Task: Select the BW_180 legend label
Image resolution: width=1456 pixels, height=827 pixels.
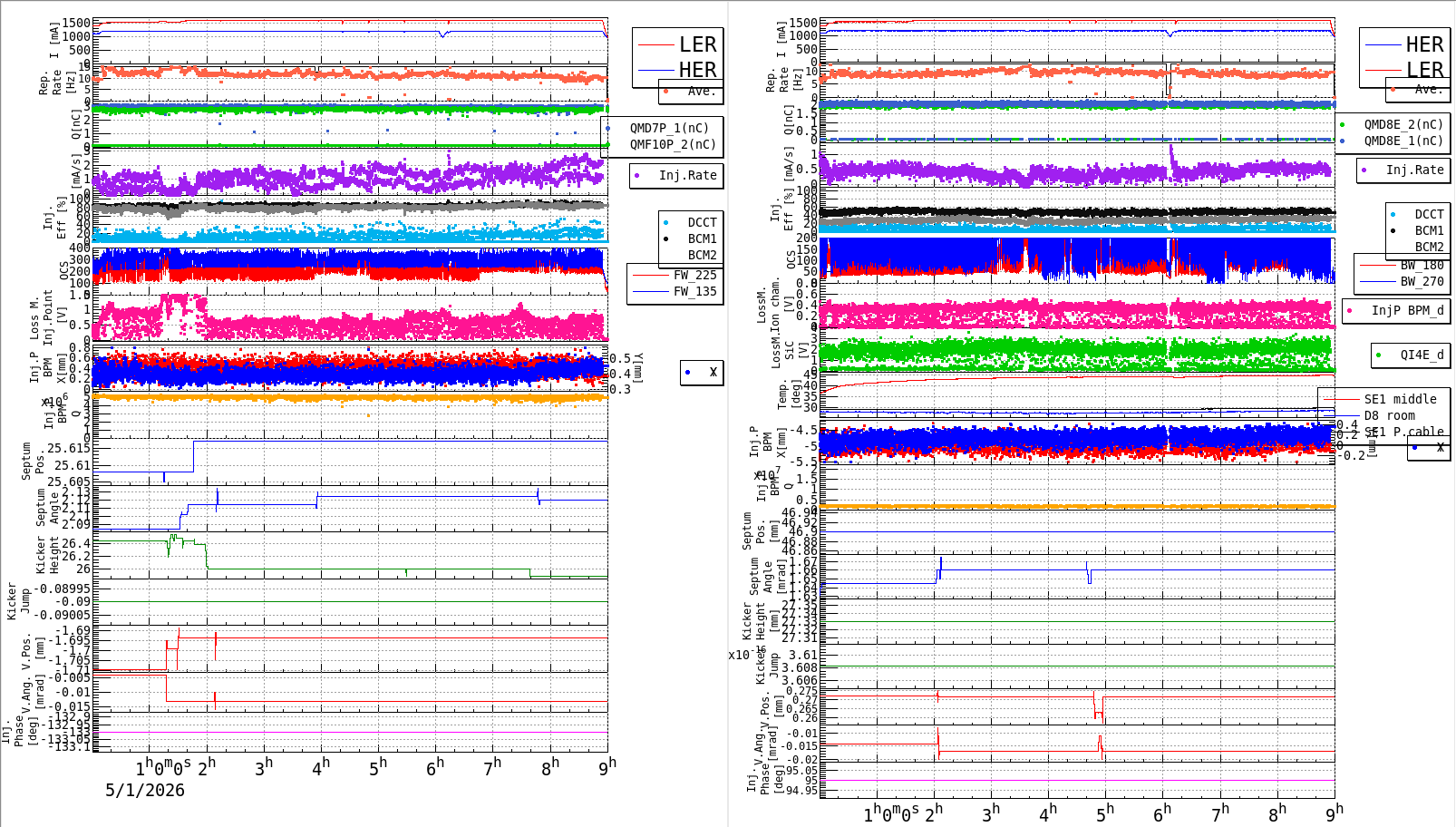Action: 1422,265
